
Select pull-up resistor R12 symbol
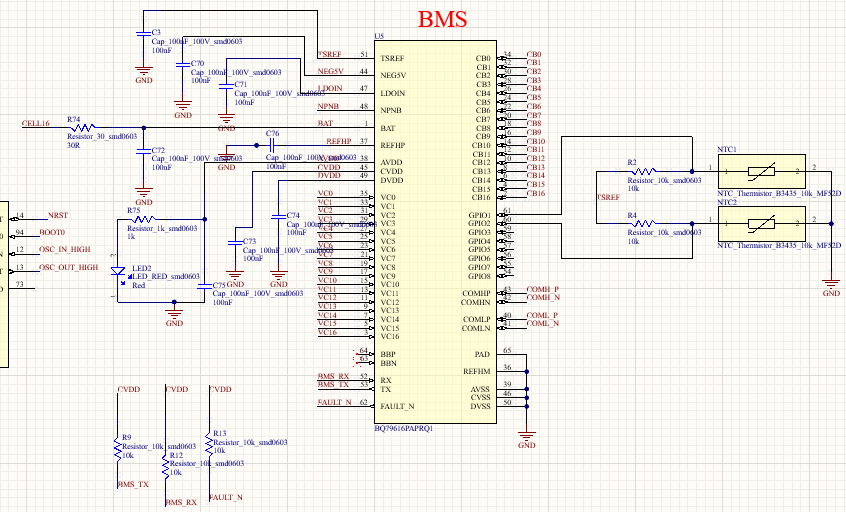[x=165, y=466]
